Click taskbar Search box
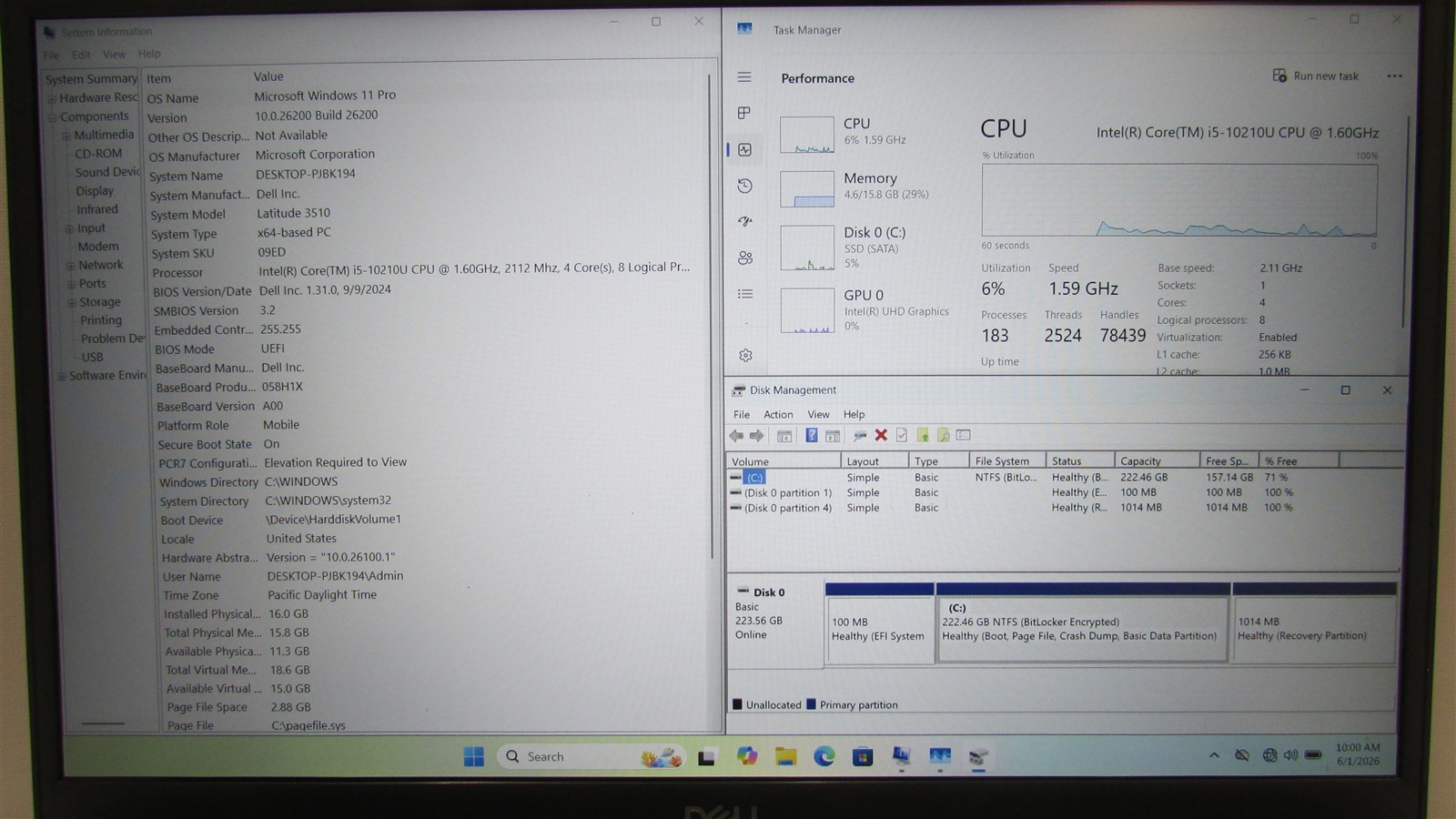 coord(591,756)
